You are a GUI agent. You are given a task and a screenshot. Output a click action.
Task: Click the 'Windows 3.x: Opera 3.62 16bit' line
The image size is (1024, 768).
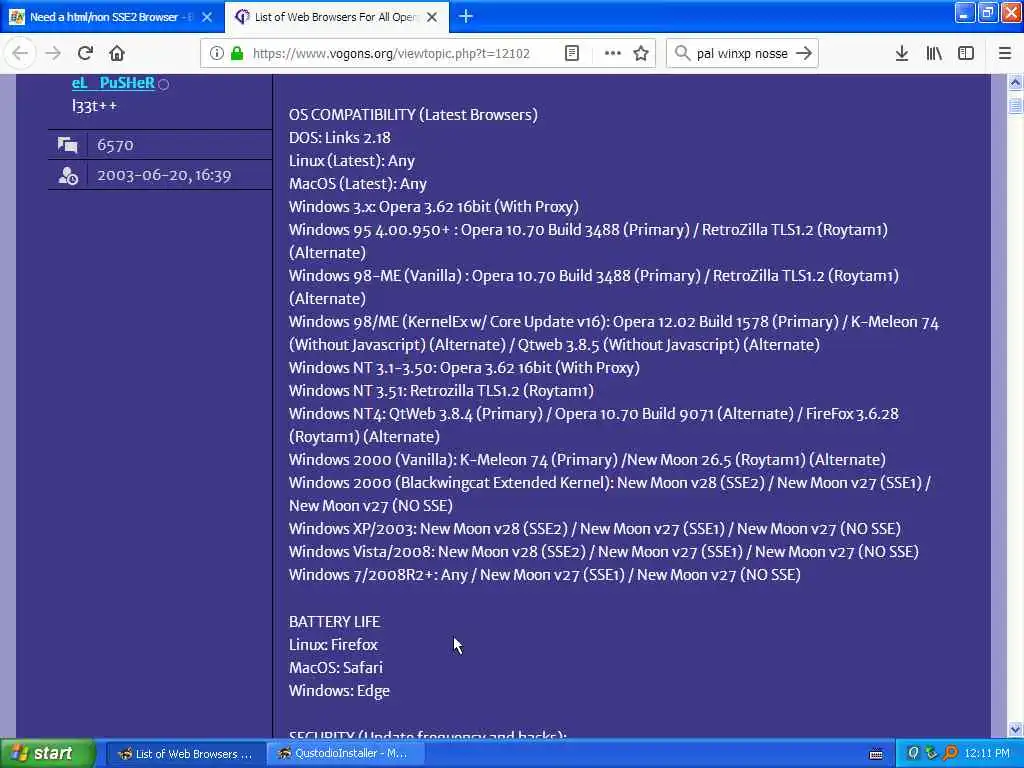coord(434,206)
